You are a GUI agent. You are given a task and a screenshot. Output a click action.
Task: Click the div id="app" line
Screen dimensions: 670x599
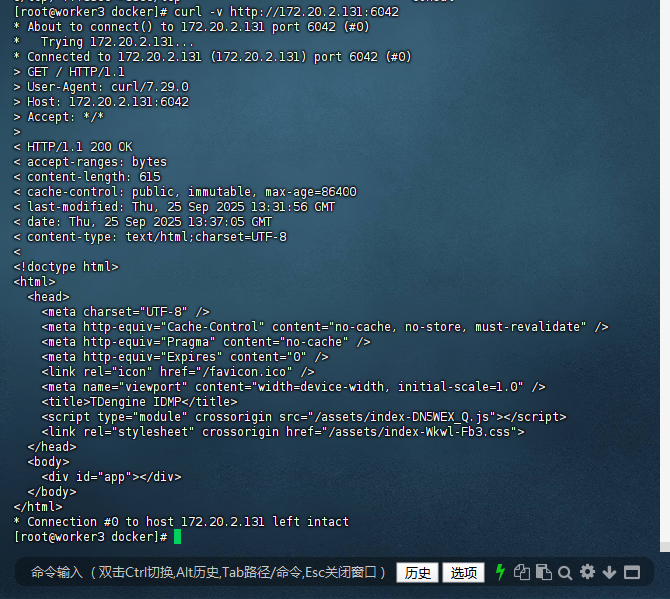coord(111,477)
